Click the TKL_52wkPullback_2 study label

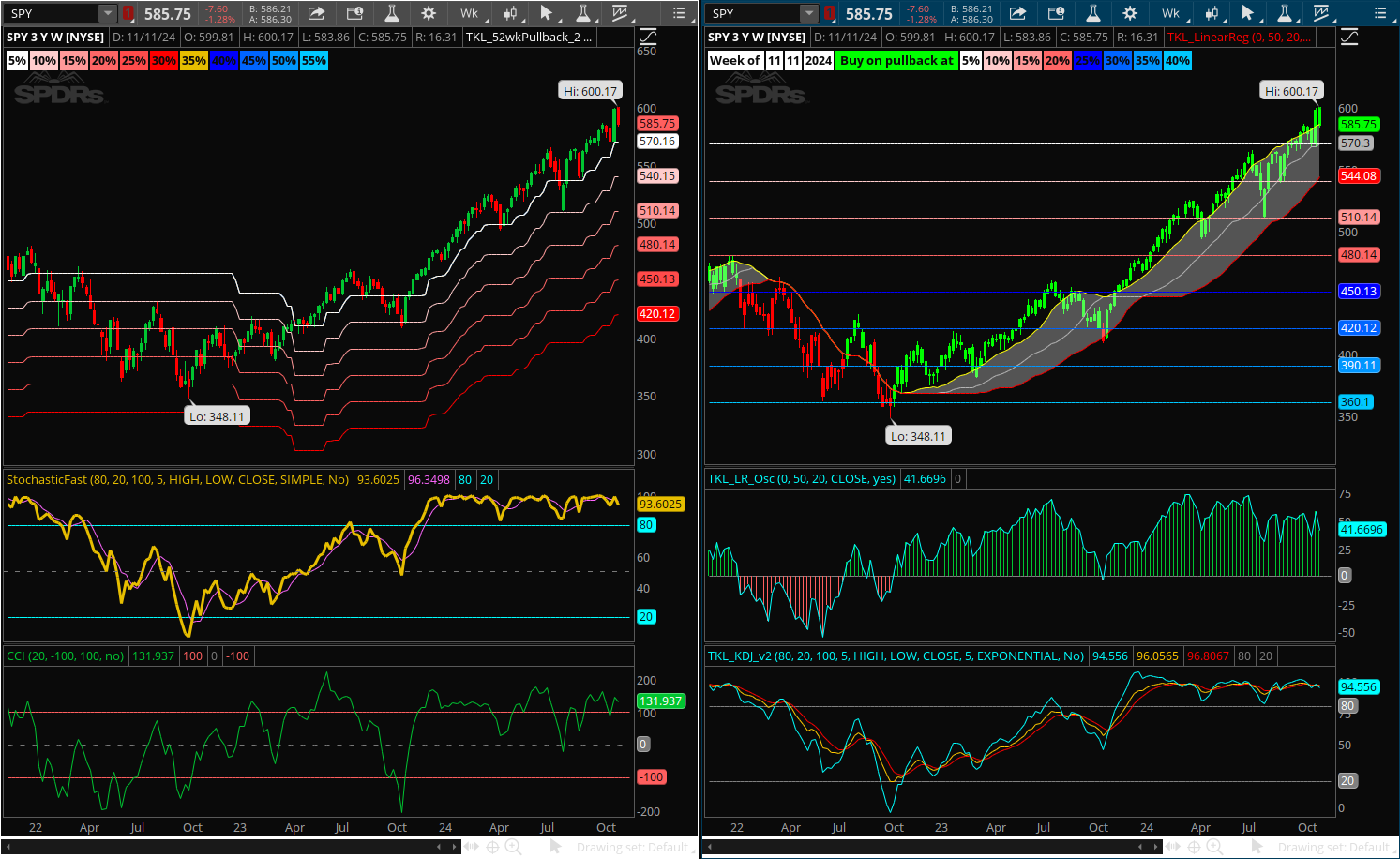point(528,37)
